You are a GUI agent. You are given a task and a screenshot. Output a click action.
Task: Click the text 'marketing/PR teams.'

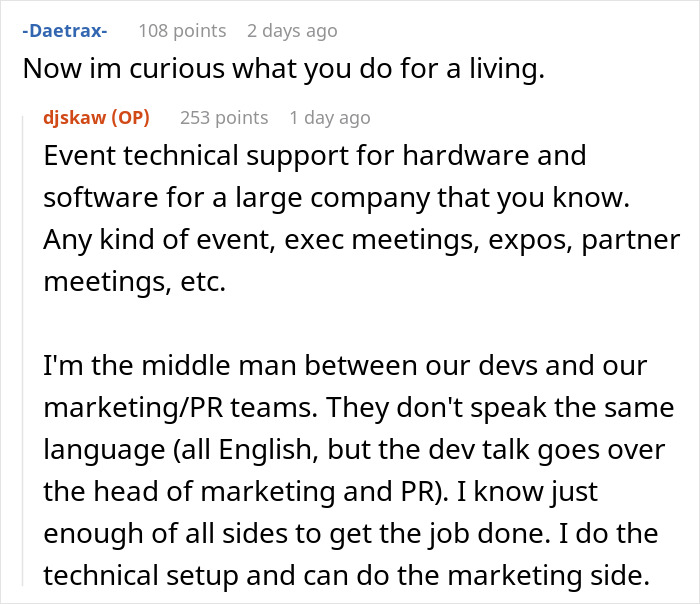(181, 408)
